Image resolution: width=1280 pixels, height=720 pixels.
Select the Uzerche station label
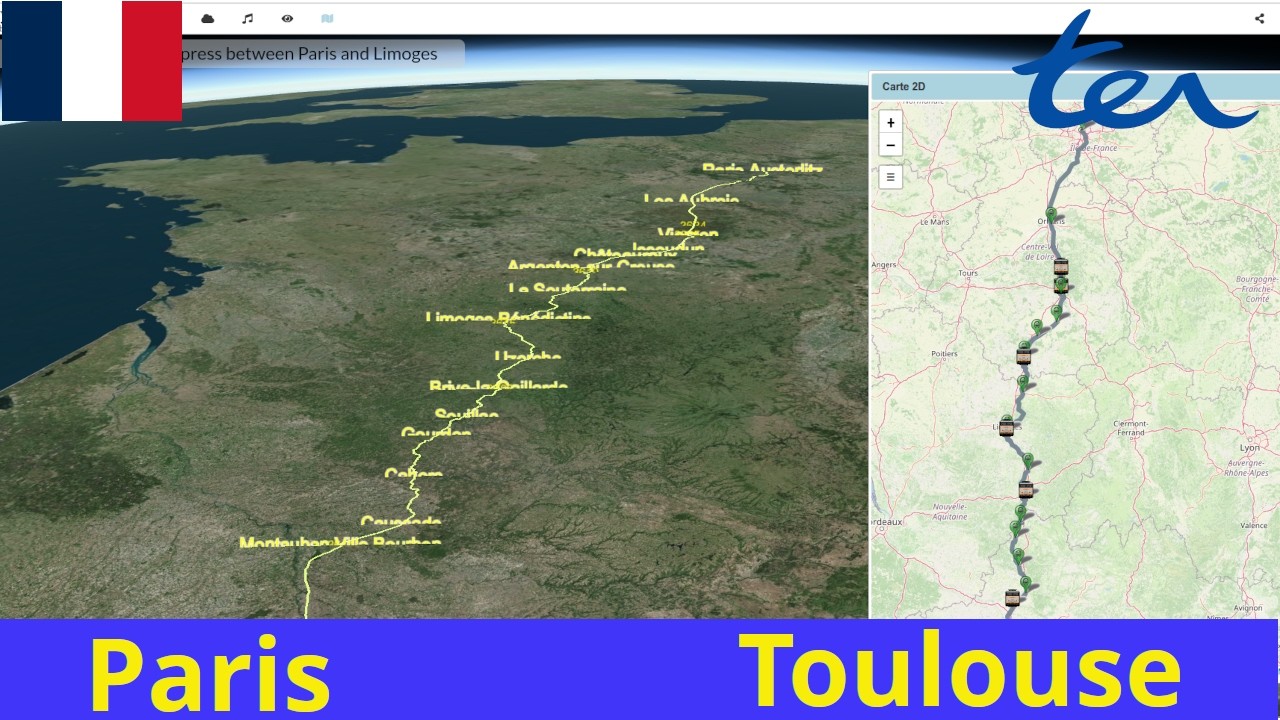click(x=527, y=357)
